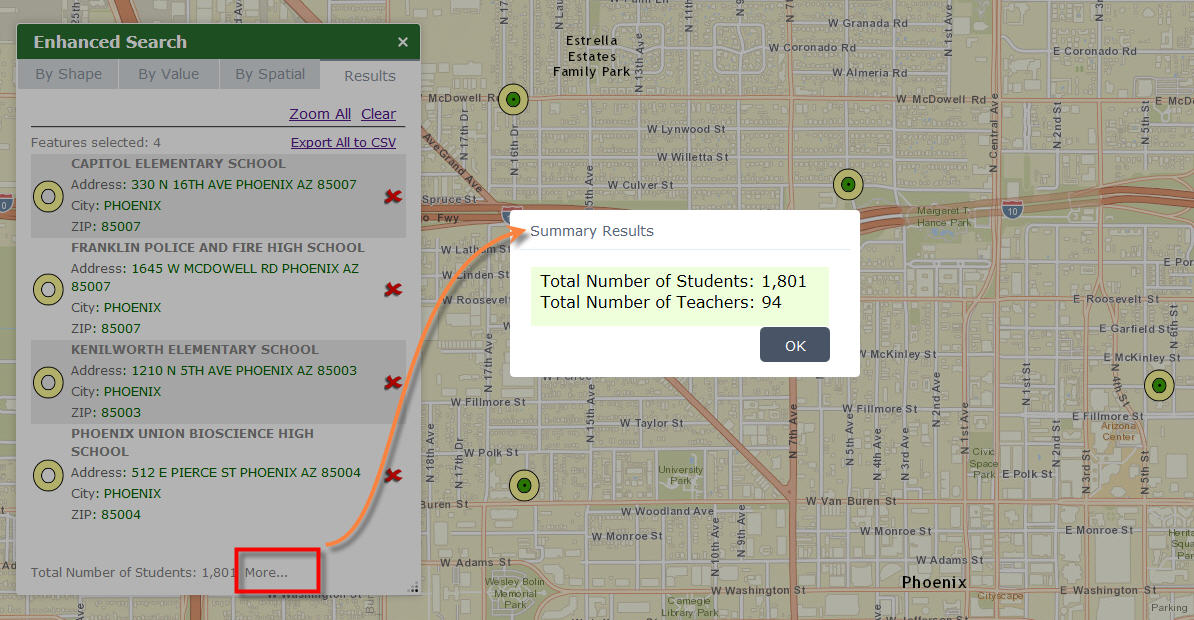This screenshot has width=1194, height=620.
Task: Click Estrella Estates Family Park map label
Action: 592,56
